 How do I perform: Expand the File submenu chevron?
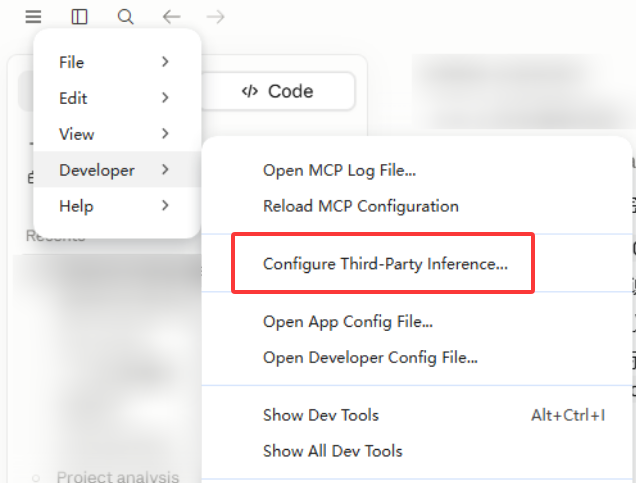point(165,62)
